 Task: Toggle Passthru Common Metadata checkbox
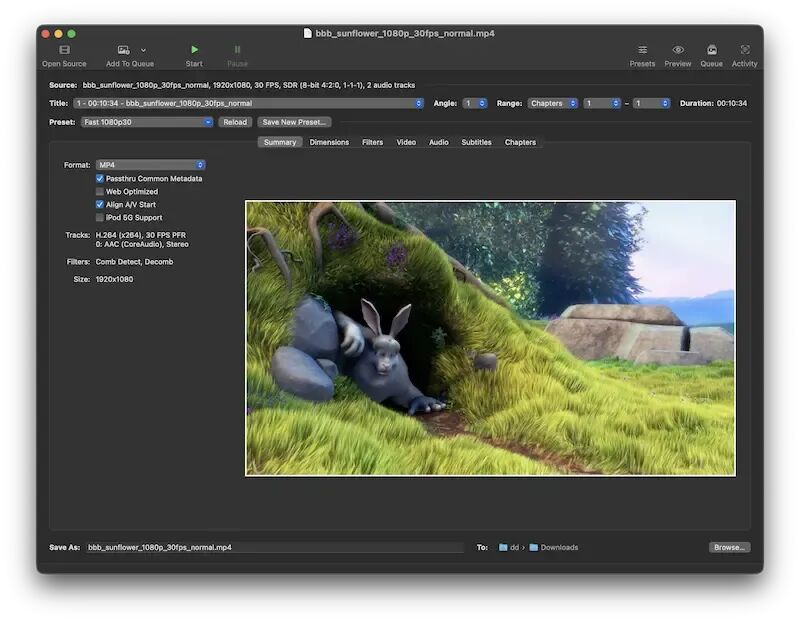(x=100, y=179)
